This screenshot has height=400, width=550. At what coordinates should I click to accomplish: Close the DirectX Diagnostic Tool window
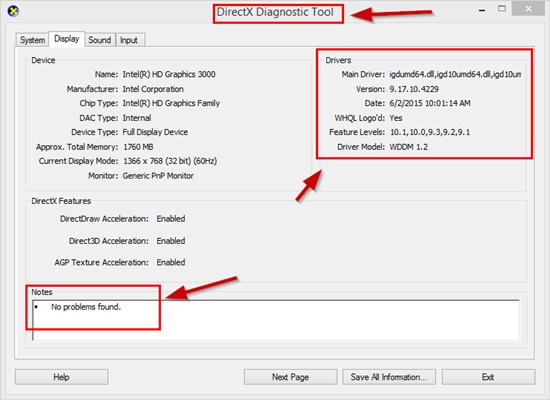click(529, 9)
